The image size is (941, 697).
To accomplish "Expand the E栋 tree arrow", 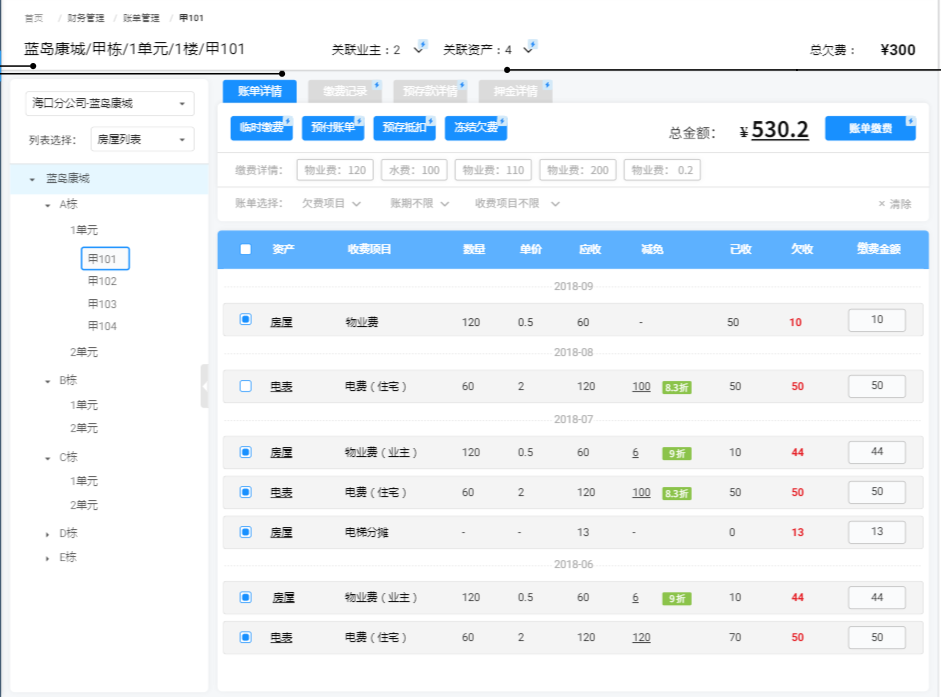I will coord(47,558).
